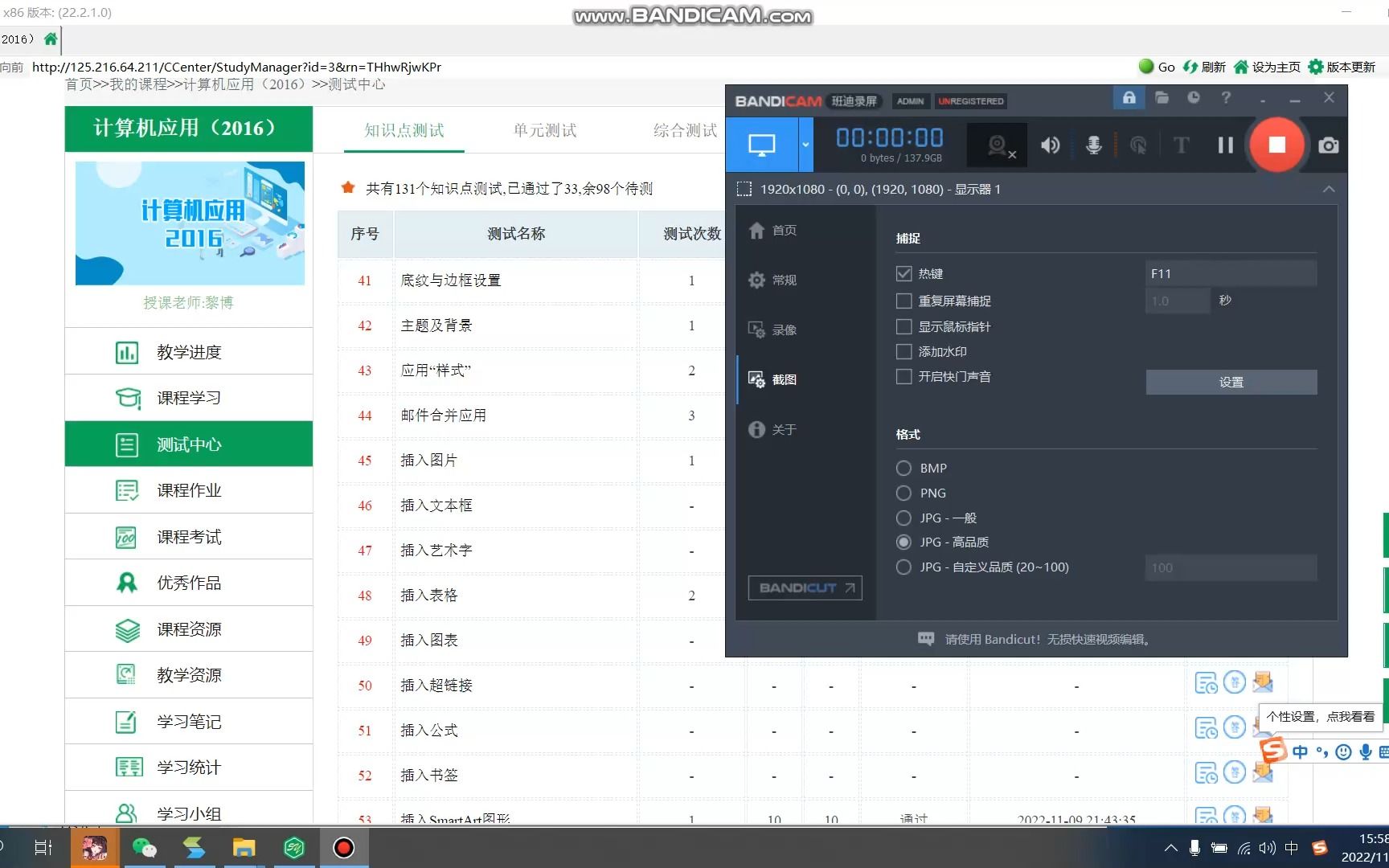Switch to the 综合测试 tab
Screen dimensions: 1389x868
tap(685, 130)
